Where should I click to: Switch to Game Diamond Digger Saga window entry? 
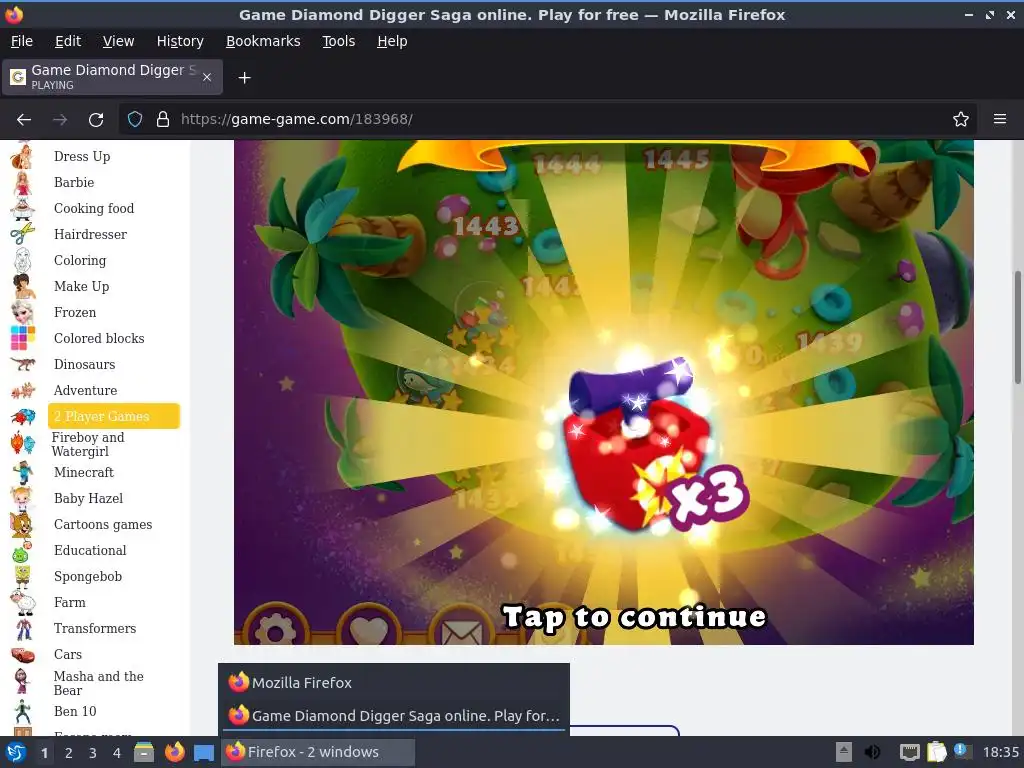394,716
